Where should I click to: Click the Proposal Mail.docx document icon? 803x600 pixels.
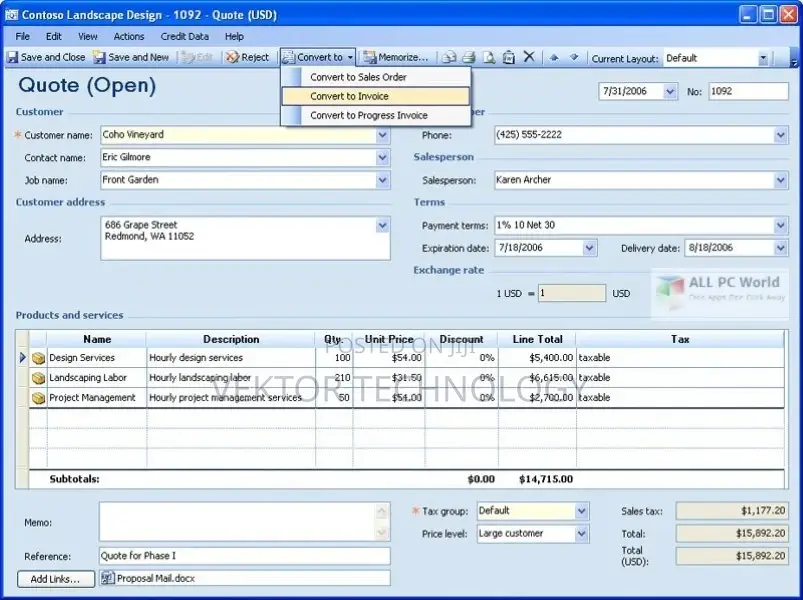108,578
